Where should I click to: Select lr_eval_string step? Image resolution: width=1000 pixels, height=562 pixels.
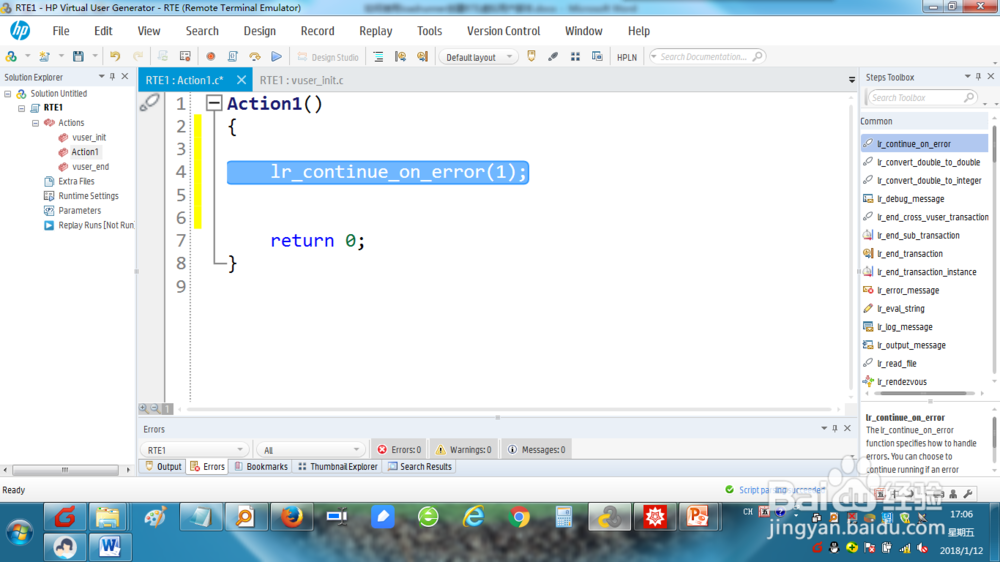pyautogui.click(x=901, y=309)
